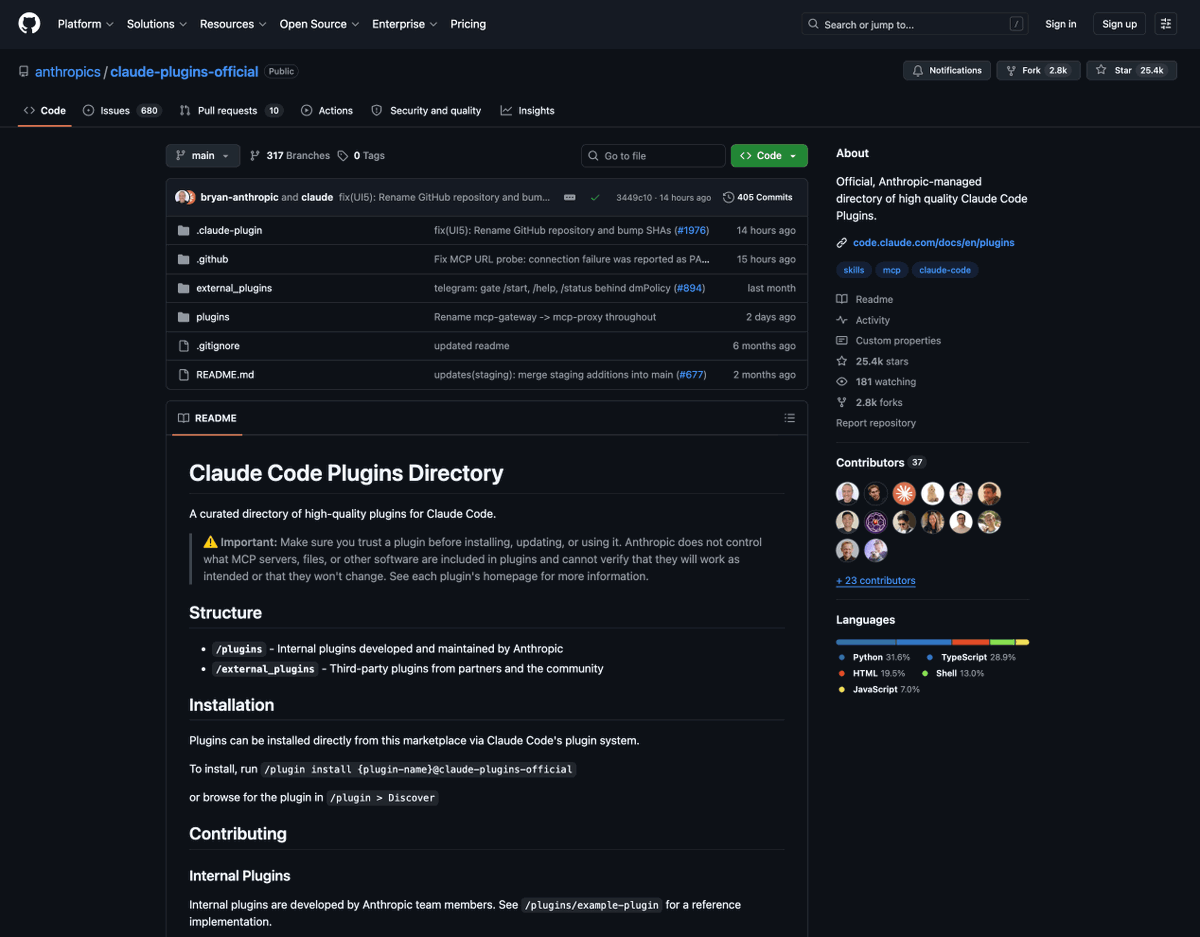Open the Actions tab
1200x937 pixels.
coord(327,110)
